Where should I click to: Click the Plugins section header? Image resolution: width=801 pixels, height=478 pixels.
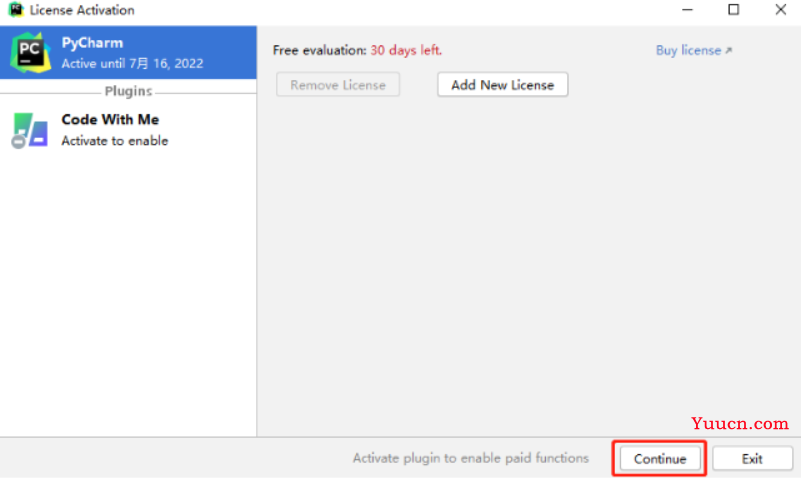click(128, 91)
